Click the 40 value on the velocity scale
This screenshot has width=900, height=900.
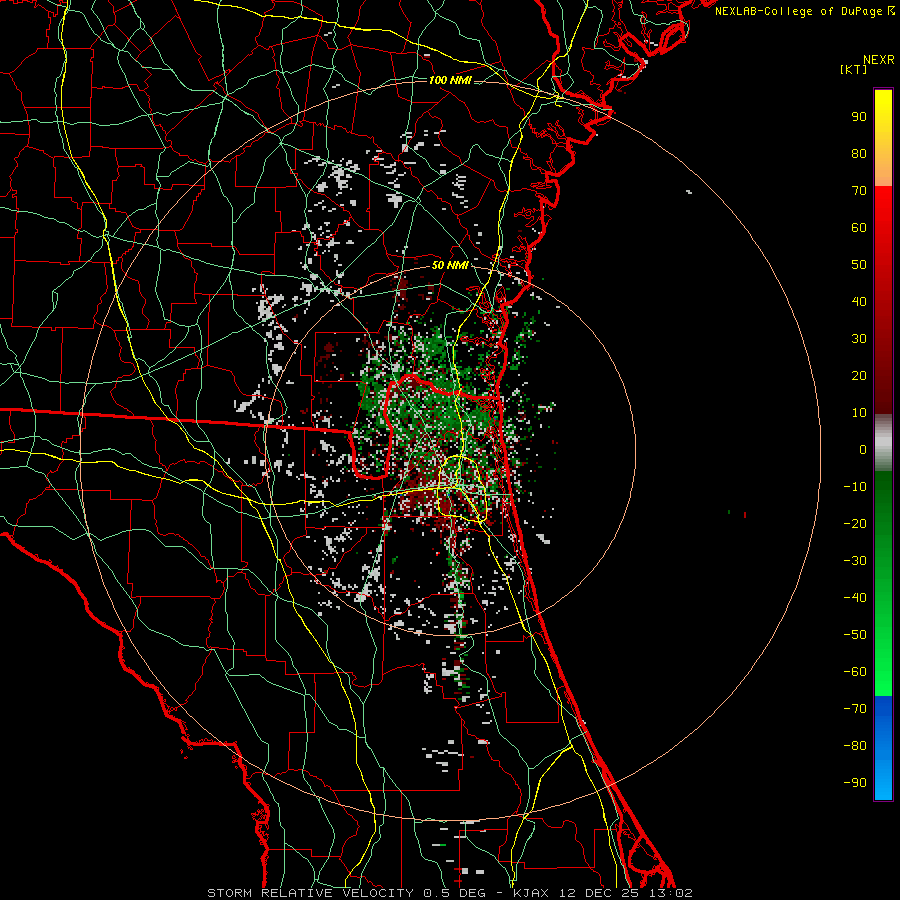coord(859,301)
